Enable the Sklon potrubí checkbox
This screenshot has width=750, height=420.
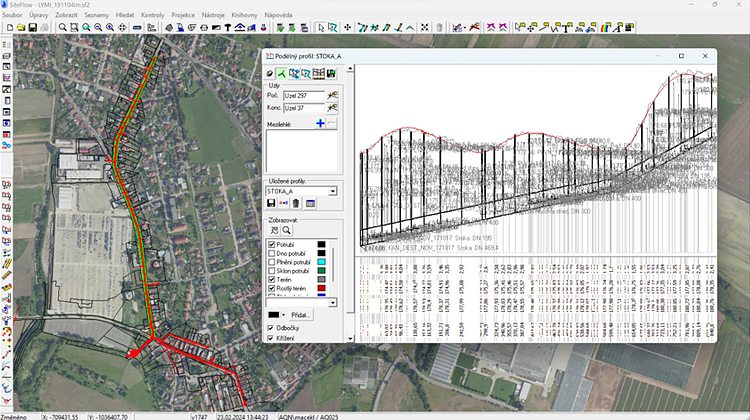(272, 270)
